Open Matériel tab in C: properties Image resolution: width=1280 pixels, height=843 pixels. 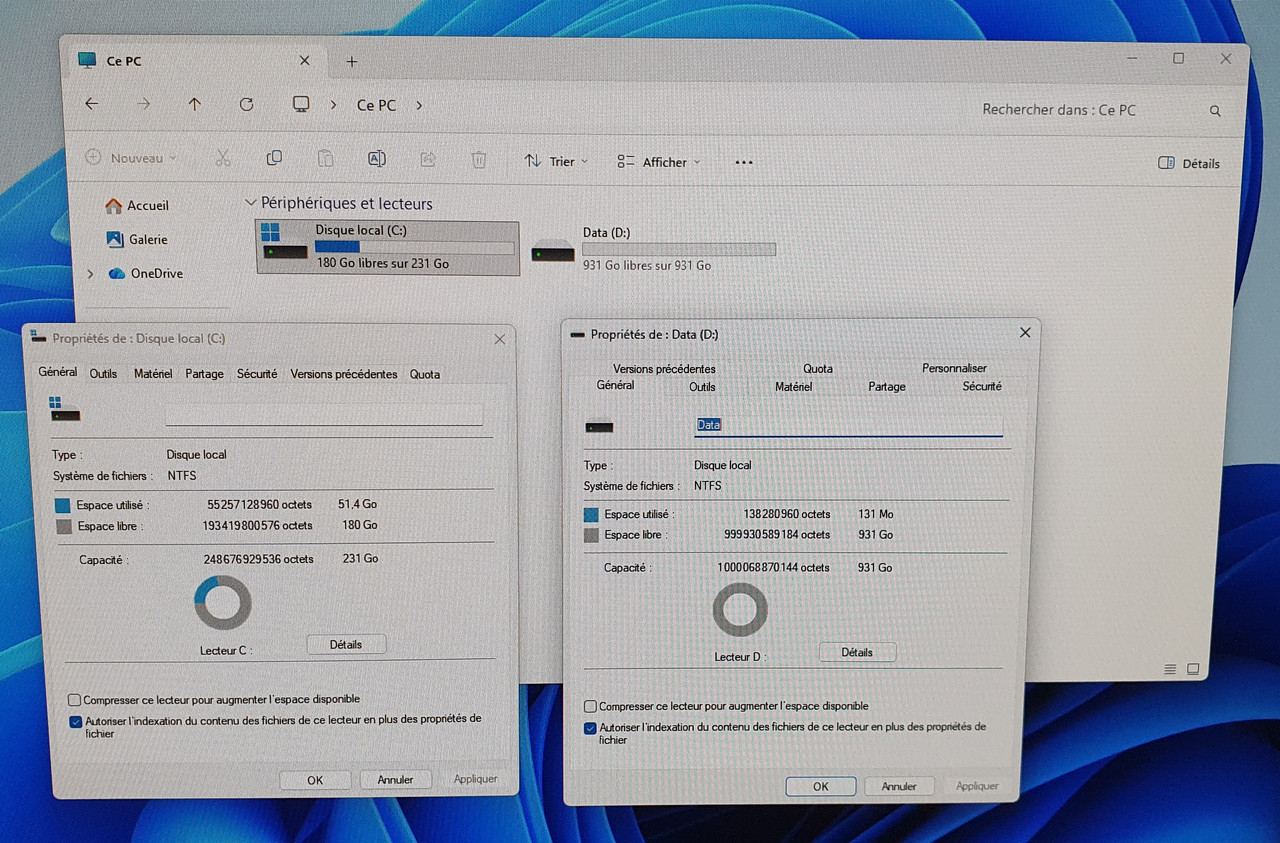click(153, 373)
